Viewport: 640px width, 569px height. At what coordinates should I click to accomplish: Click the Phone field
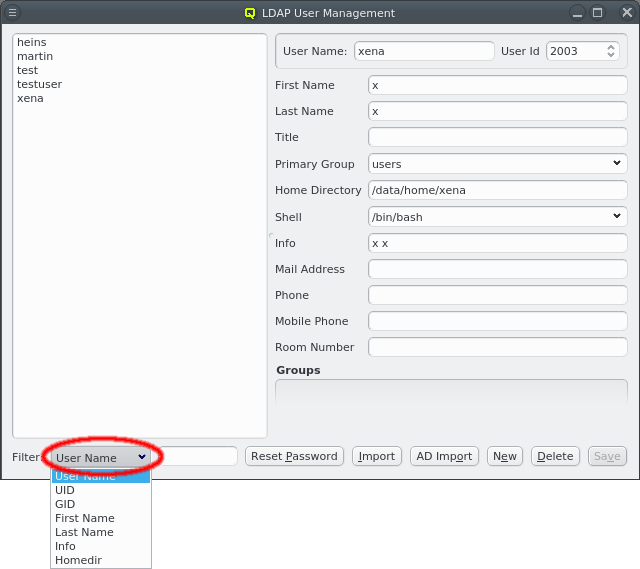tap(498, 295)
